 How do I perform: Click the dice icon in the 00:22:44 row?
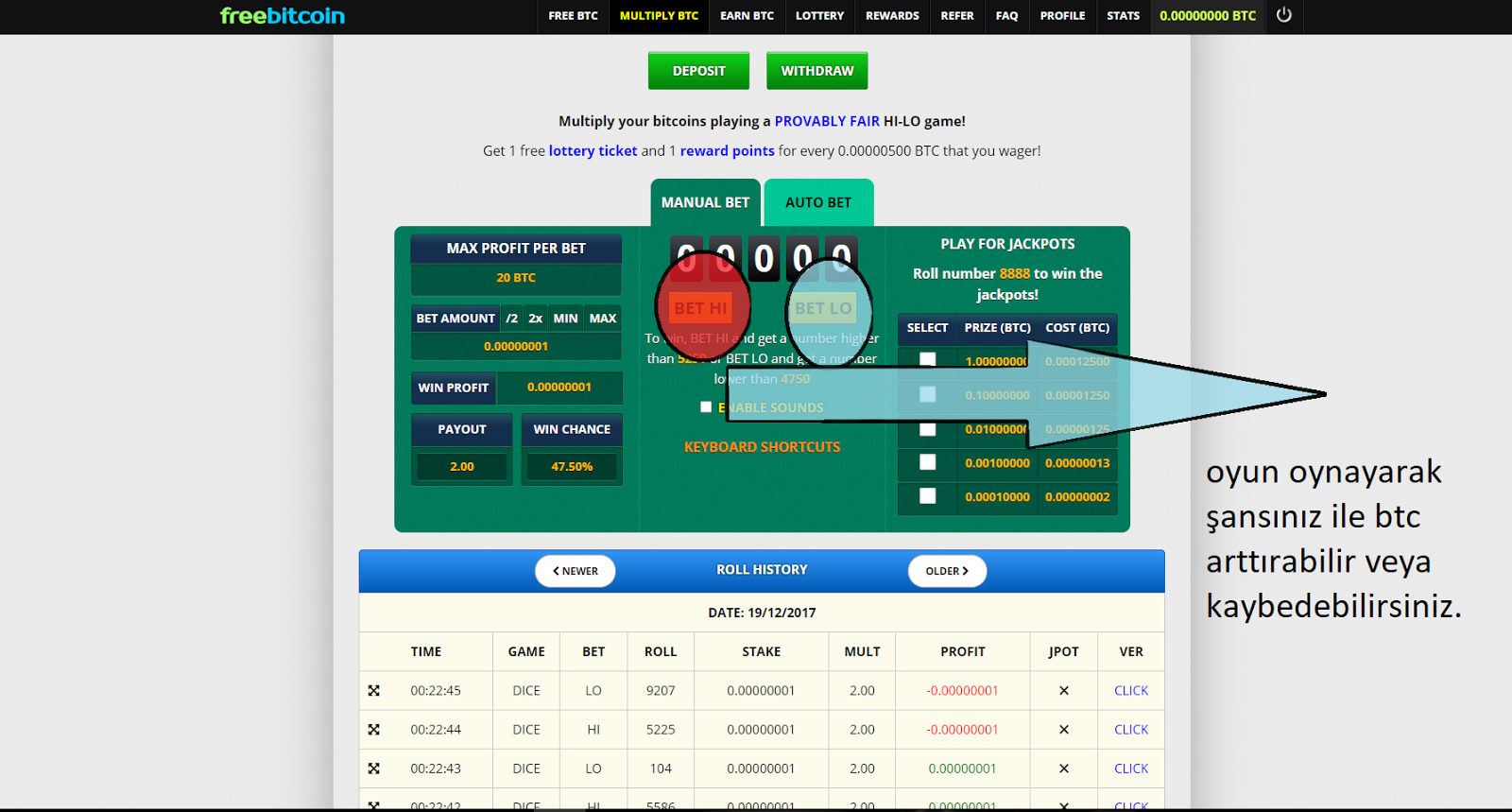374,730
